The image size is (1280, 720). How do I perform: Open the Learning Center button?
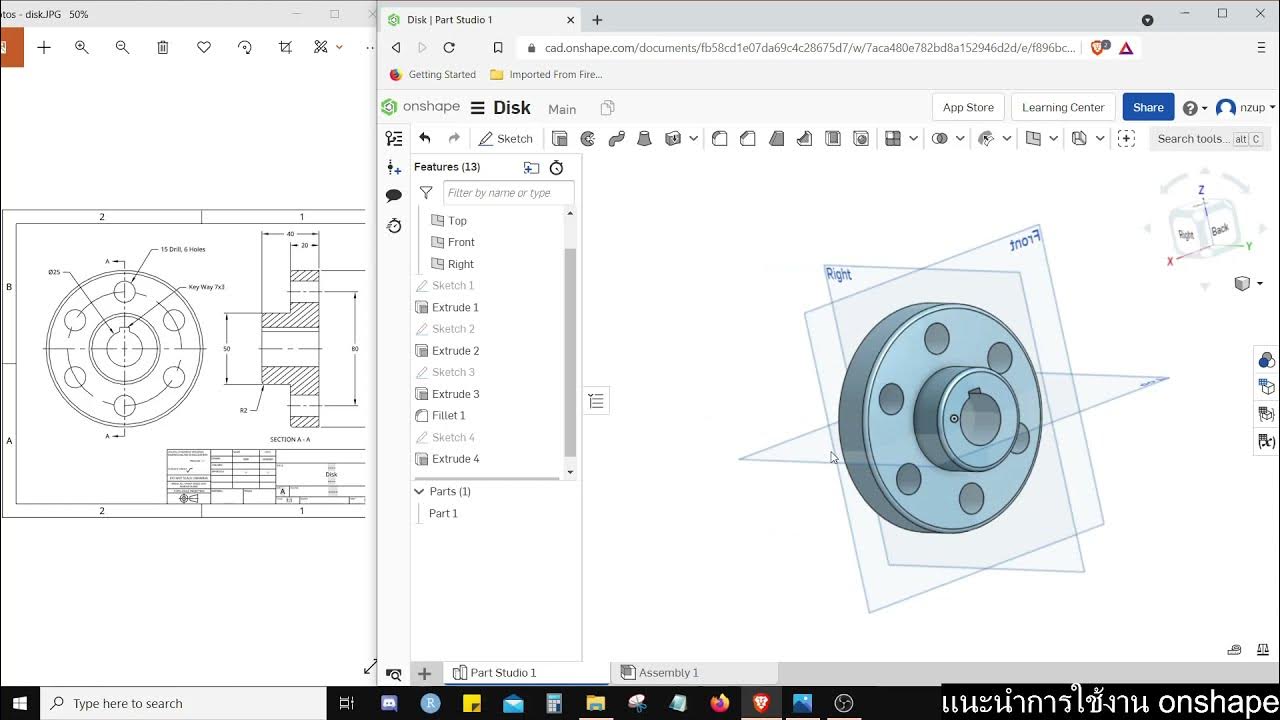(1063, 107)
